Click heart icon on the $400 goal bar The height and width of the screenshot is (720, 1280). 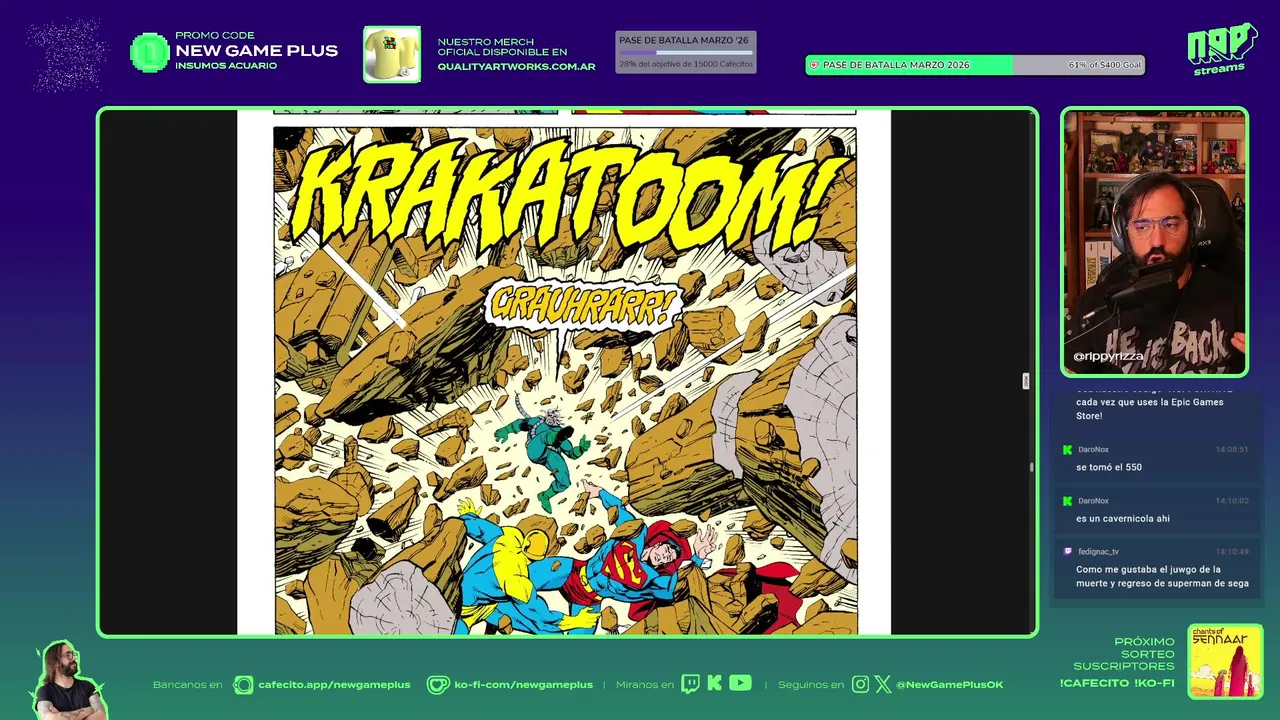pyautogui.click(x=814, y=65)
